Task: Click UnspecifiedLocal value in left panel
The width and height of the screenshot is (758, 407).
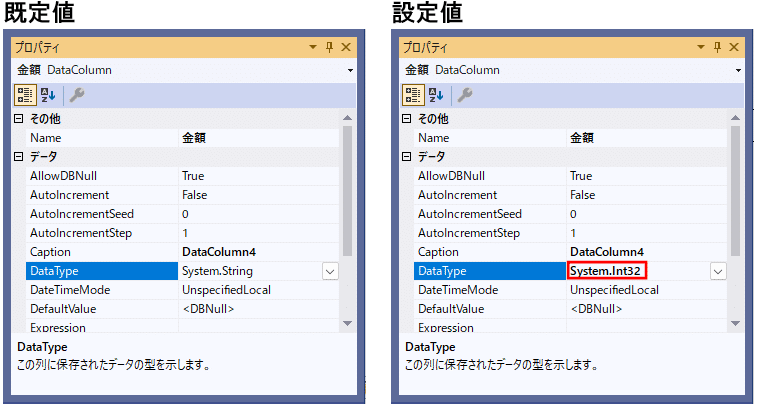Action: tap(226, 290)
